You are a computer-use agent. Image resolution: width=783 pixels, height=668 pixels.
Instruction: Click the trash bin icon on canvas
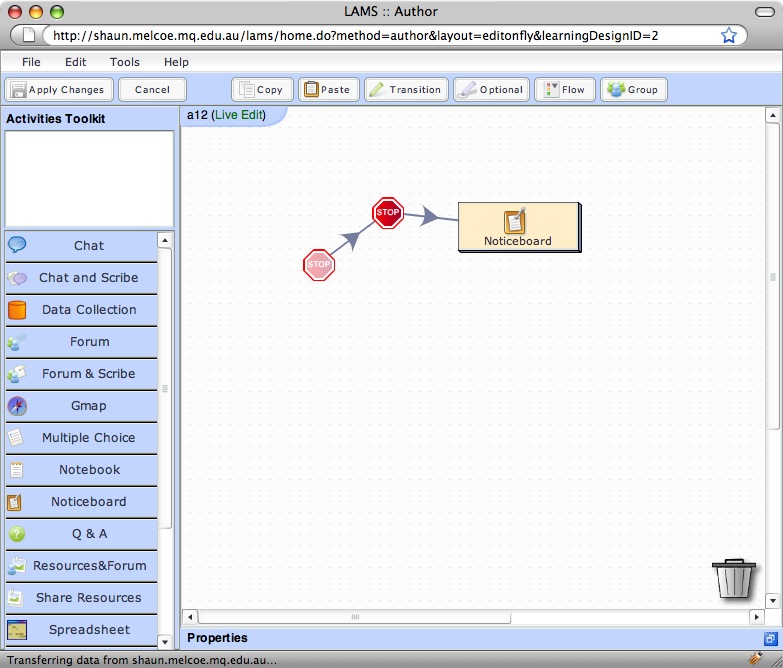coord(734,578)
